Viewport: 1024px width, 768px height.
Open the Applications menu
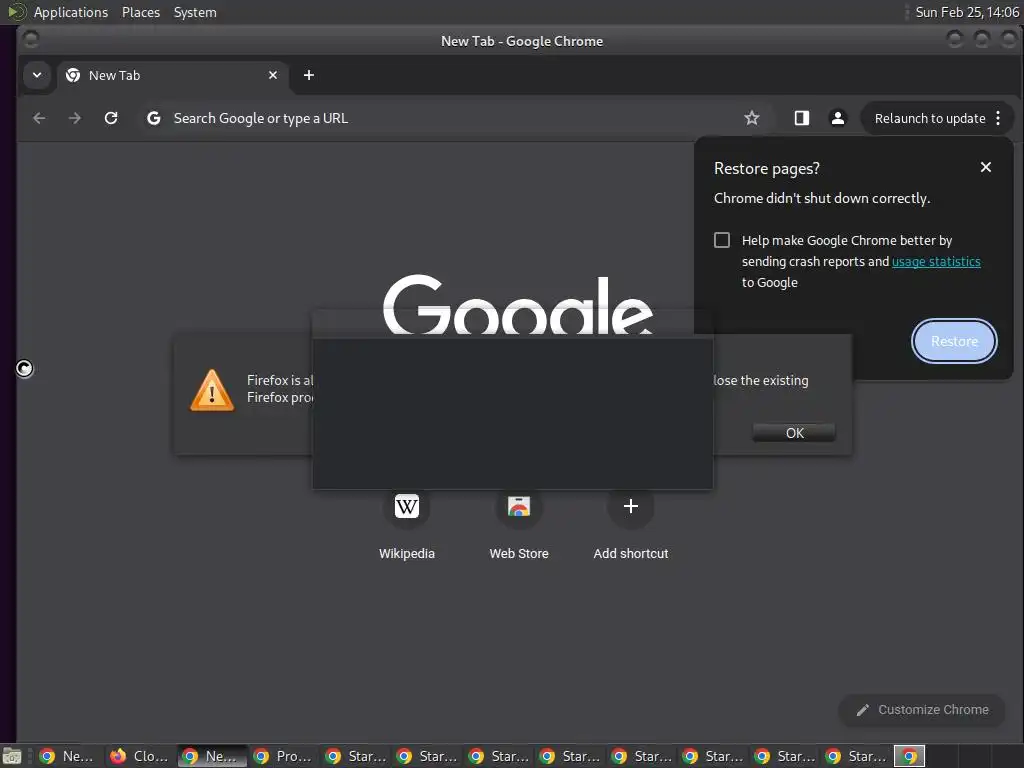click(71, 12)
